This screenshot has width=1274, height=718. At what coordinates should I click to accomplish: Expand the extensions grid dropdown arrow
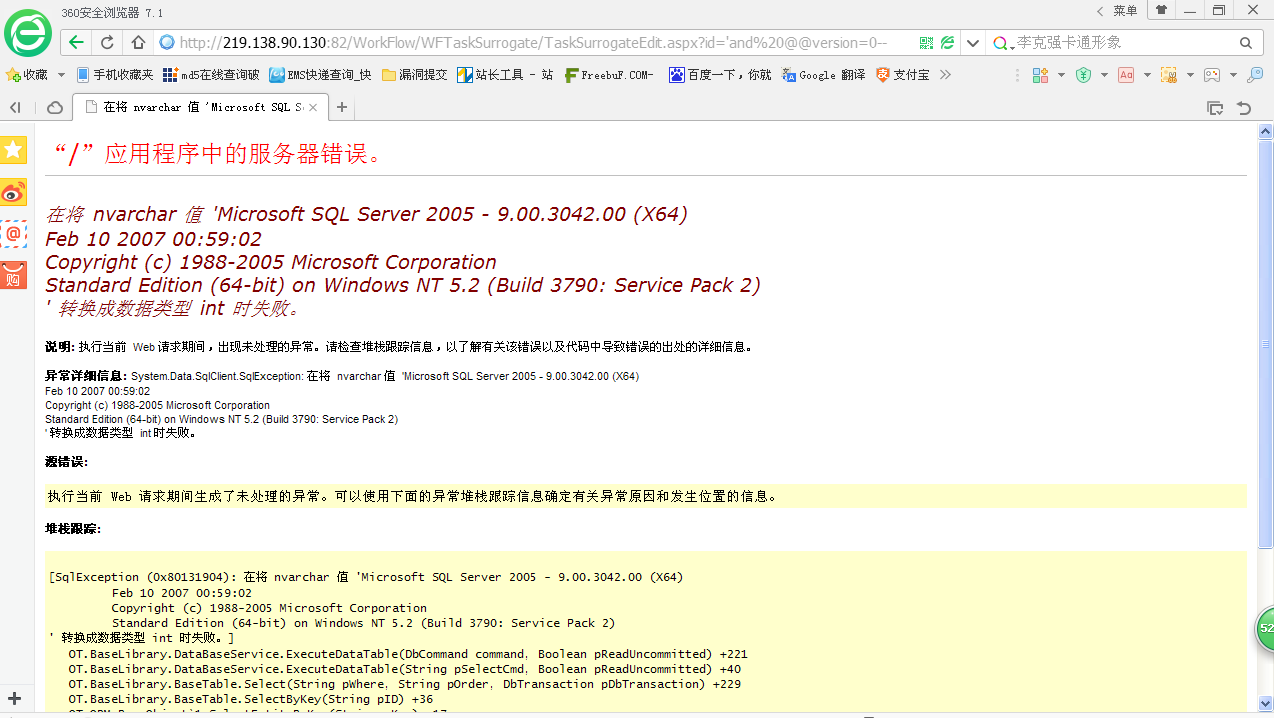1060,75
